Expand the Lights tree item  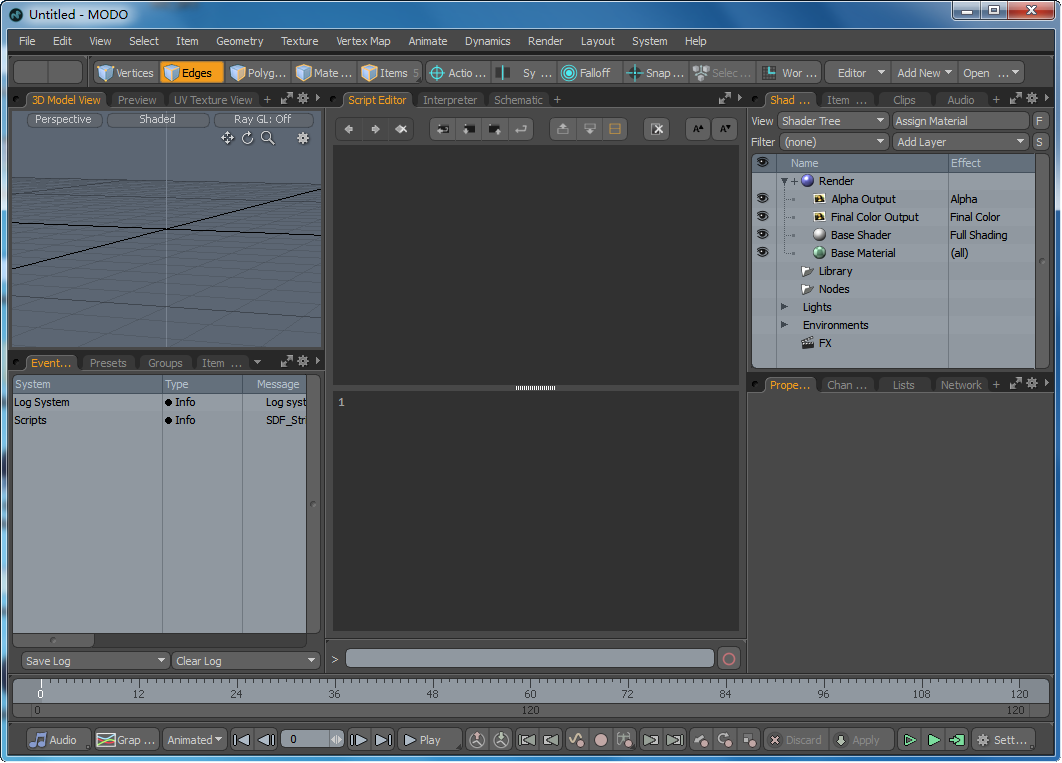(785, 307)
